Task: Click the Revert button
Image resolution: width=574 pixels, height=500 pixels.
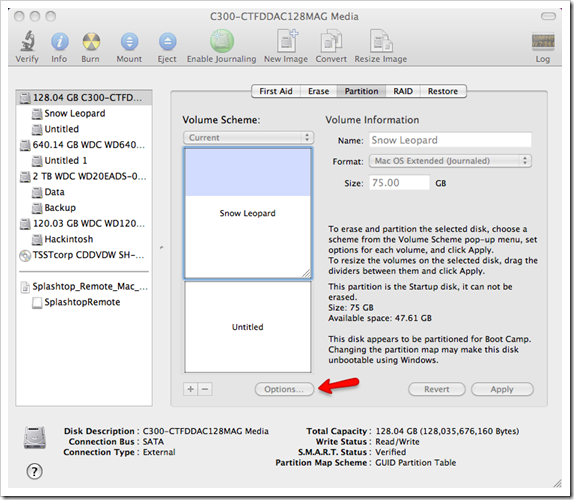Action: [x=437, y=389]
